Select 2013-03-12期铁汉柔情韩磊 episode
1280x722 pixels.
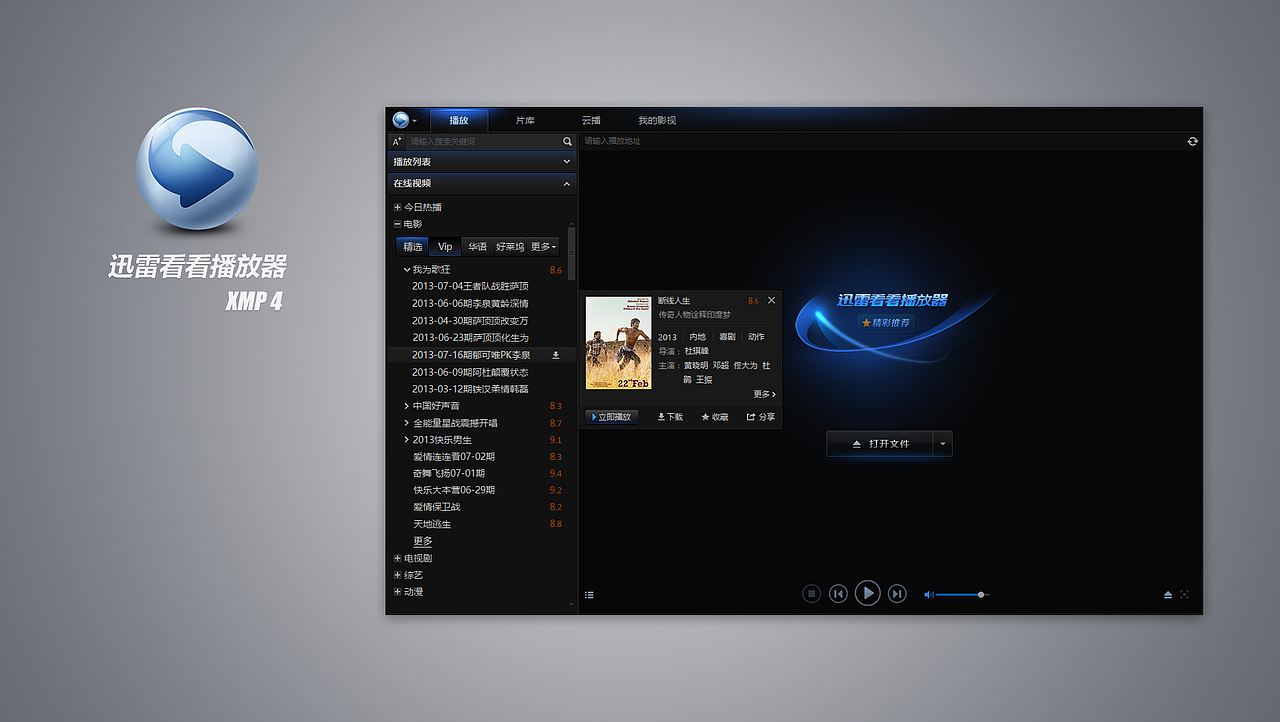[x=470, y=389]
